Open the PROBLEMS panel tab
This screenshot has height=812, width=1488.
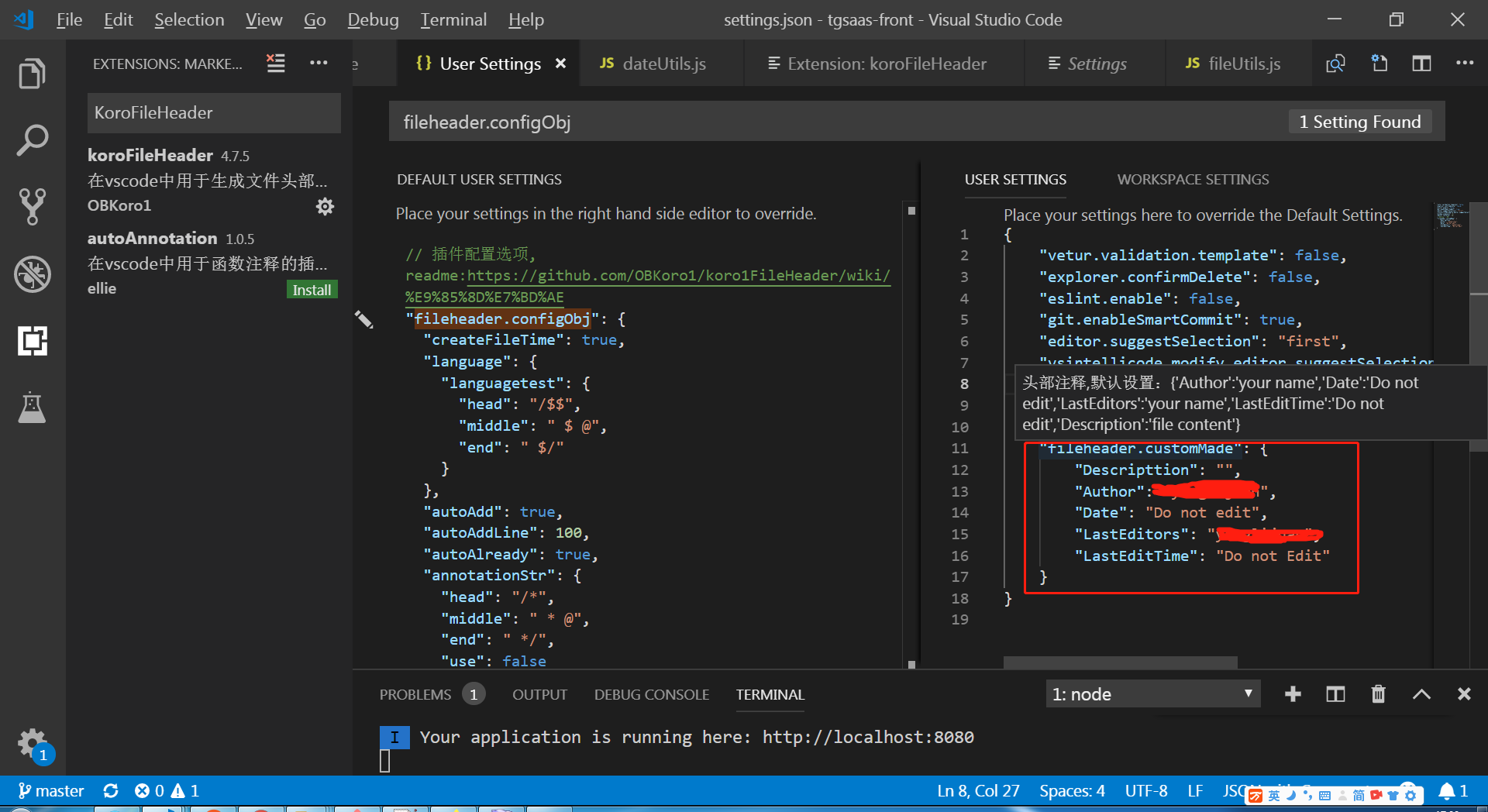pos(415,695)
